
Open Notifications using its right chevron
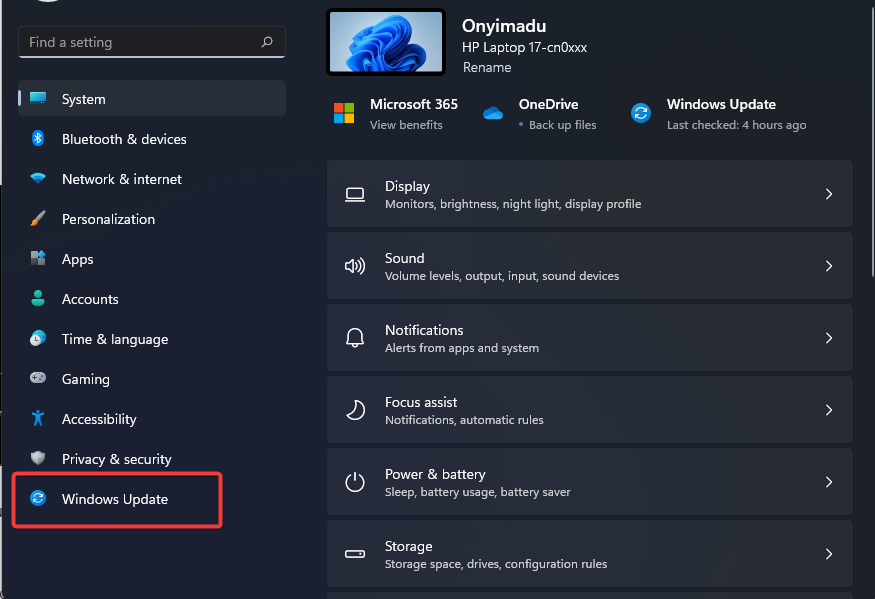829,338
